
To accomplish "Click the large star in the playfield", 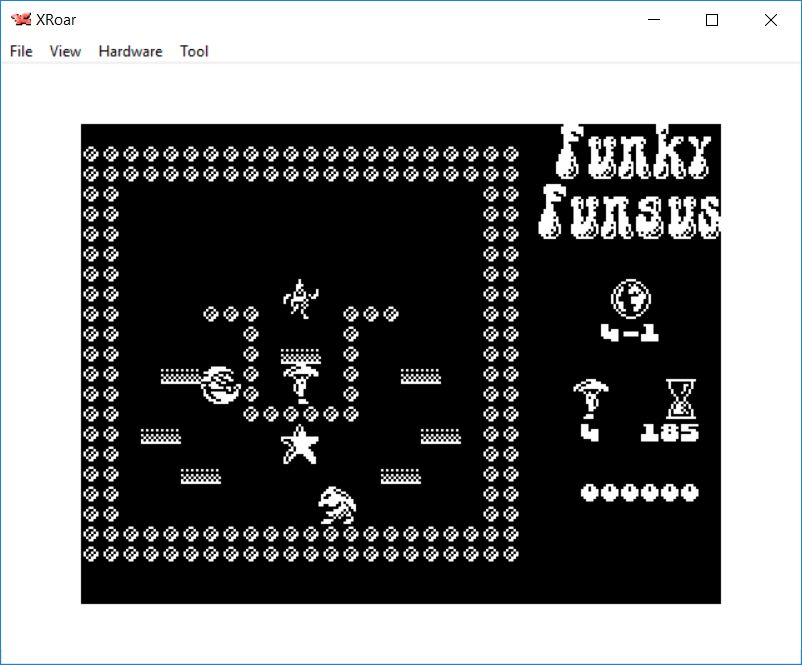I will click(x=299, y=444).
